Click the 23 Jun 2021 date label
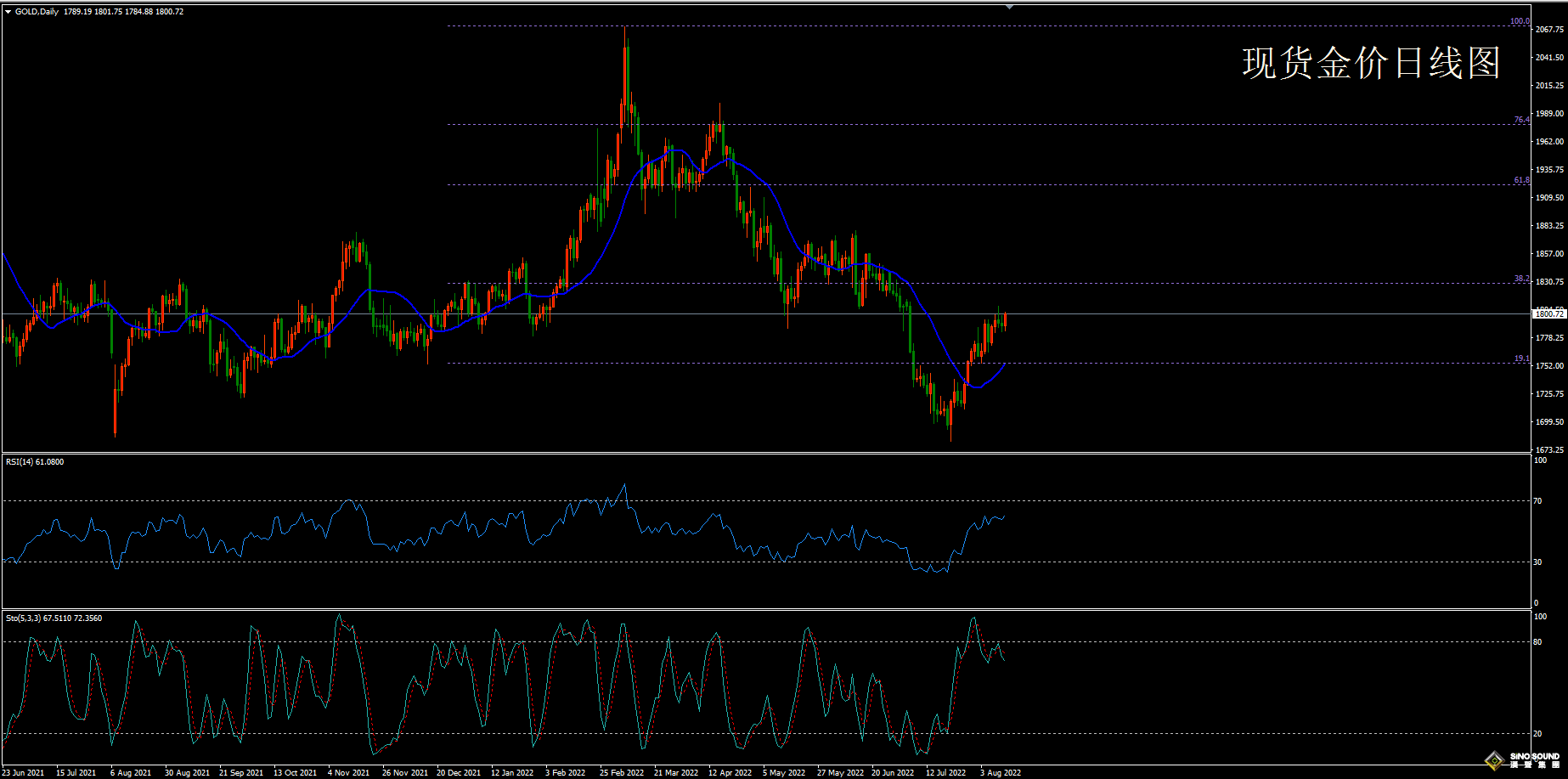 (23, 773)
